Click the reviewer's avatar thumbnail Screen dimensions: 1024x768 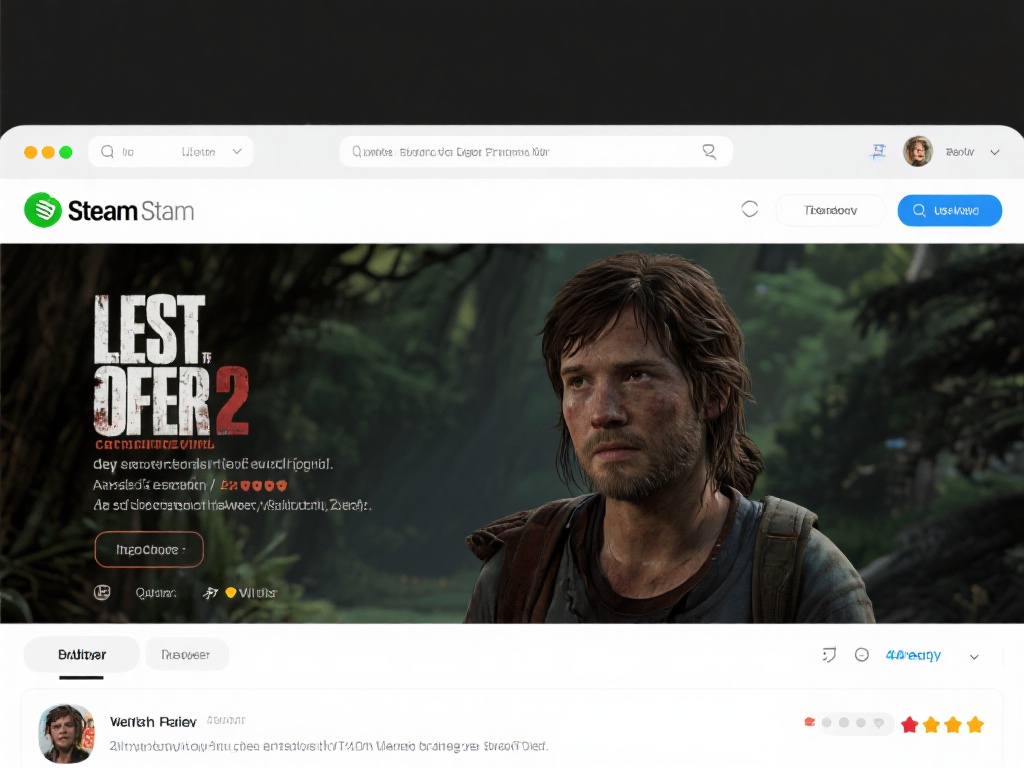click(66, 733)
